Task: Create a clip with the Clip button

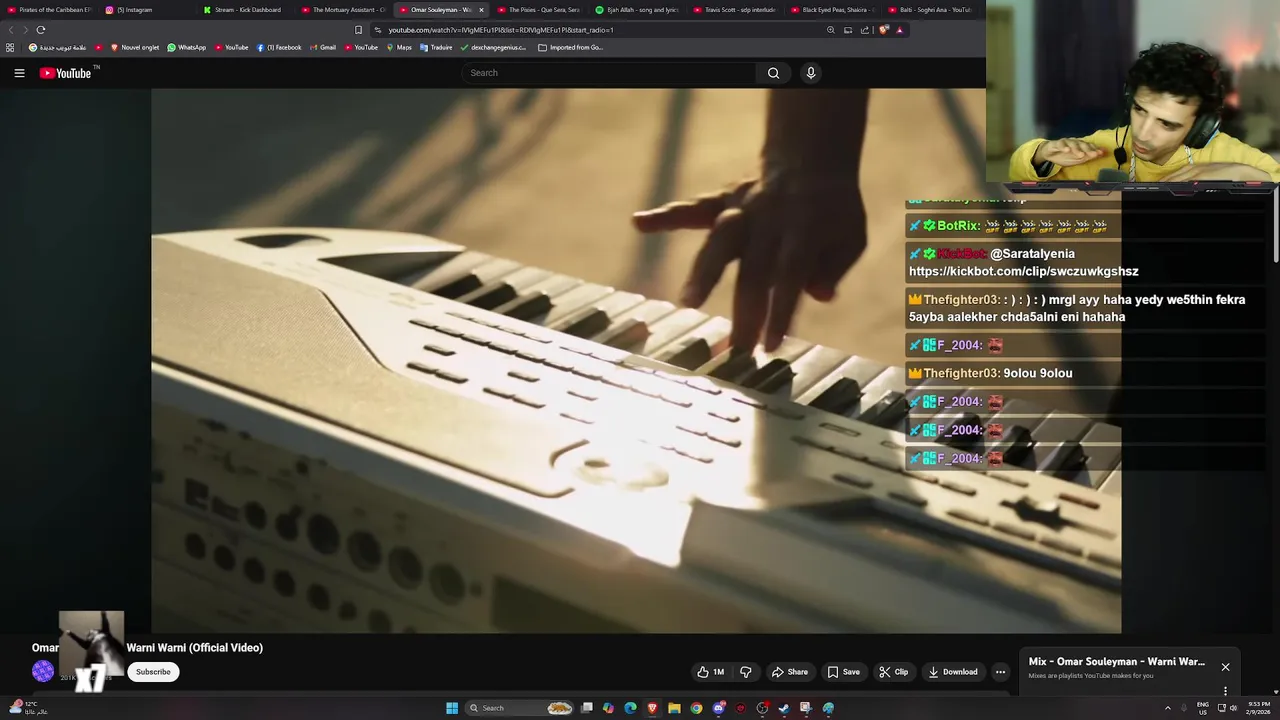Action: (894, 672)
